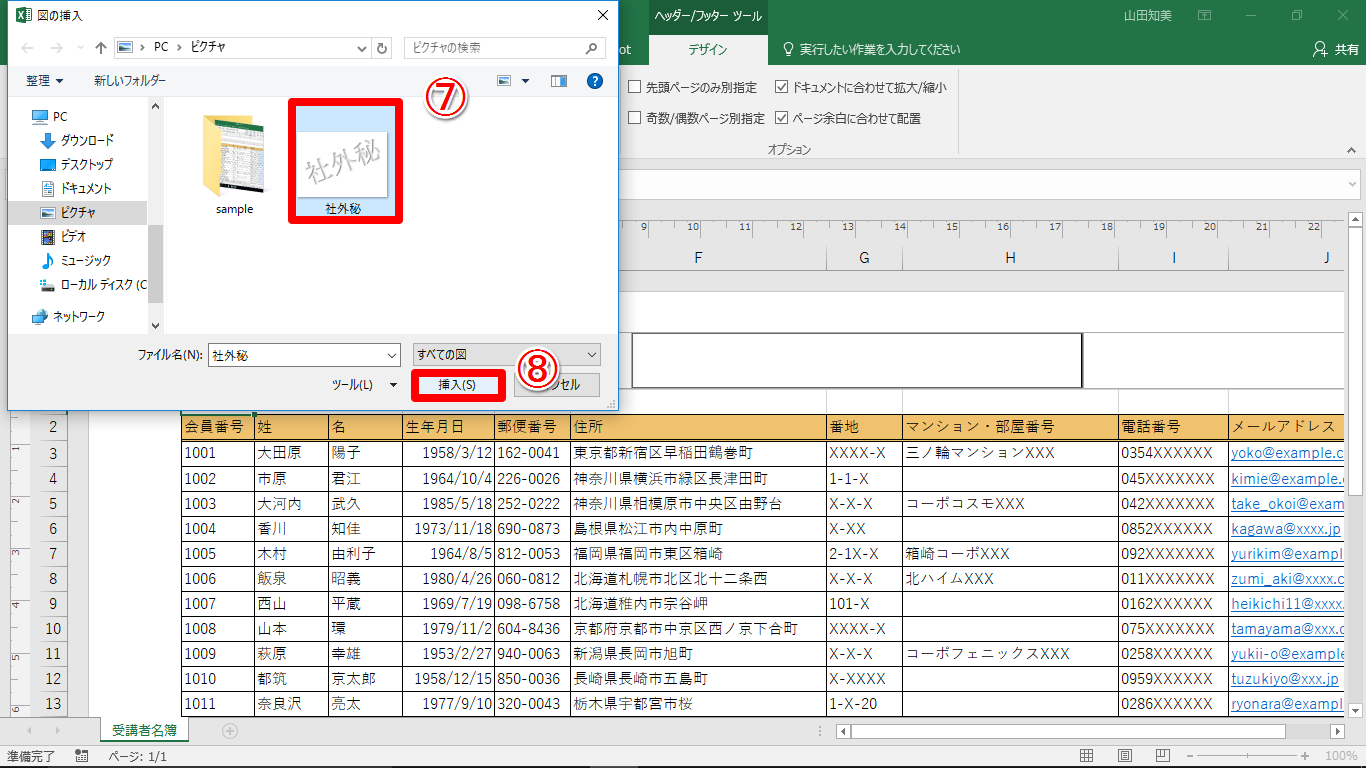Image resolution: width=1366 pixels, height=768 pixels.
Task: Click the 挿入(S) button
Action: point(457,384)
